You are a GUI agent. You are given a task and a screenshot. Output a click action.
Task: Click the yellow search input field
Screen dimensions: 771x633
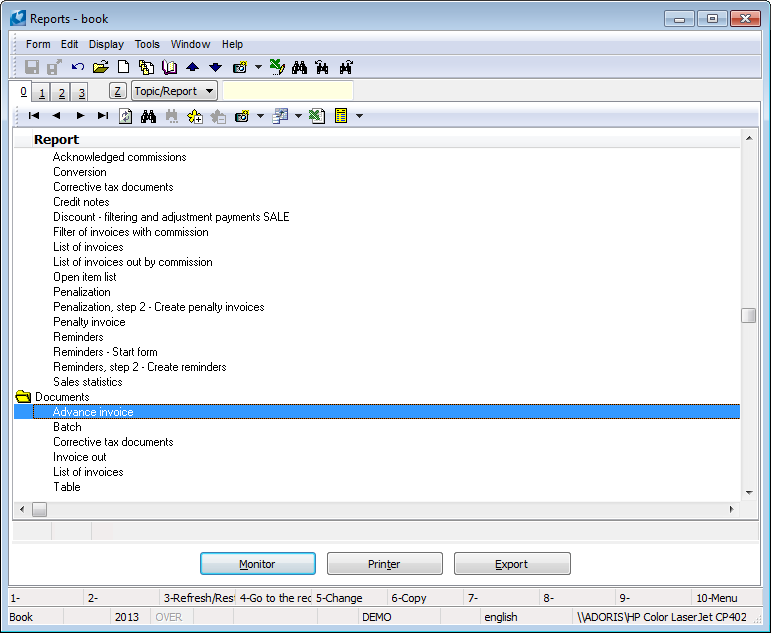click(288, 91)
